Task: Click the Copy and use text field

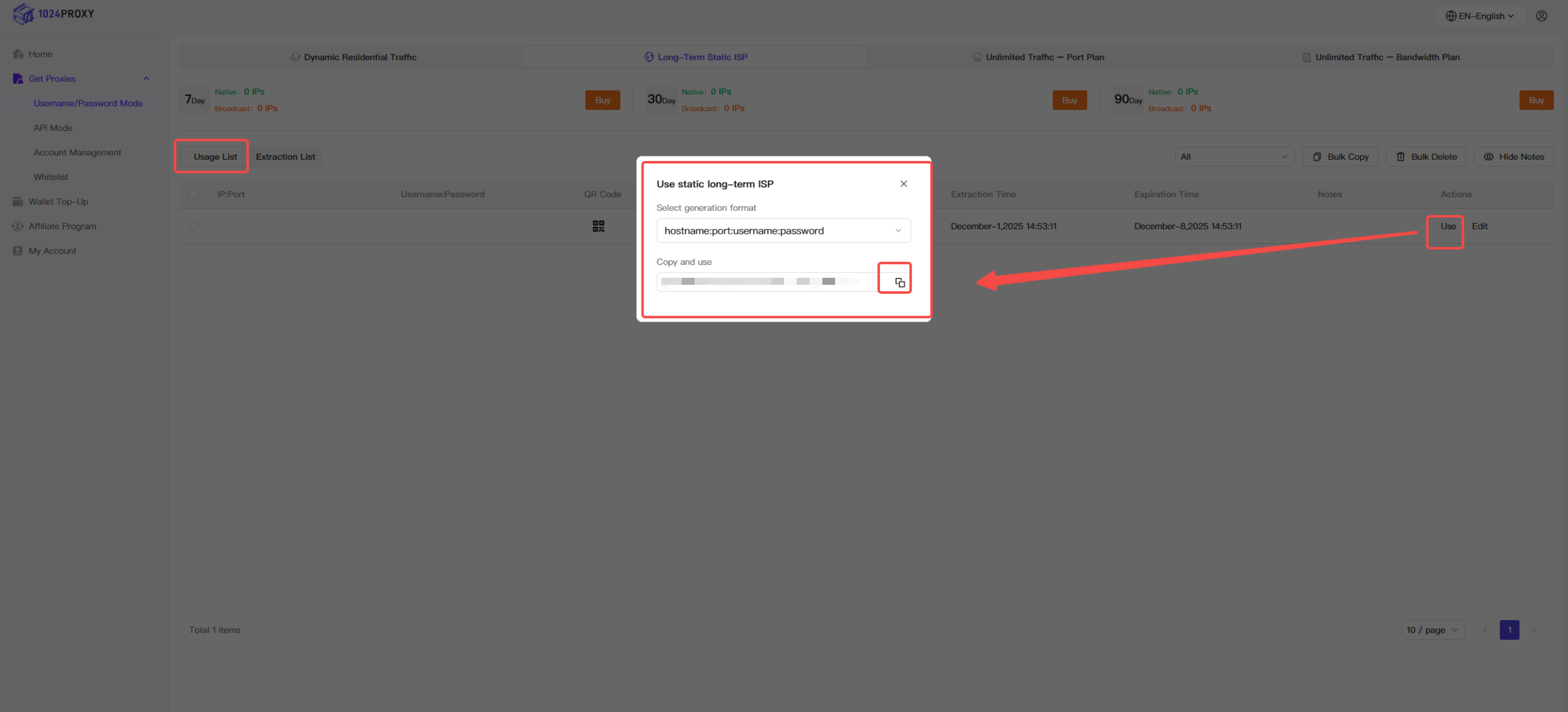Action: pos(767,282)
